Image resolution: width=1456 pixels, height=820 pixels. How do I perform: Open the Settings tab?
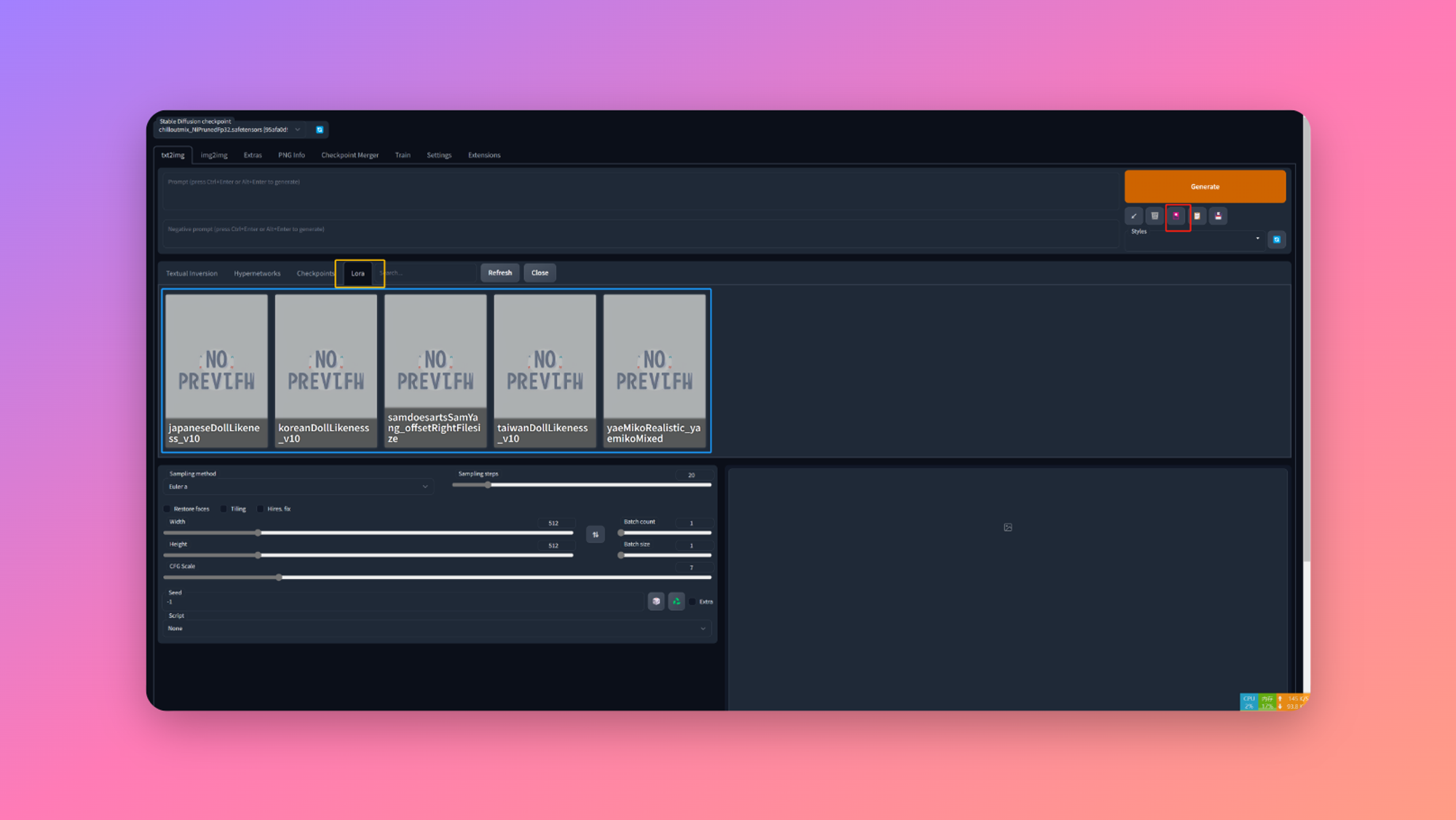coord(439,155)
